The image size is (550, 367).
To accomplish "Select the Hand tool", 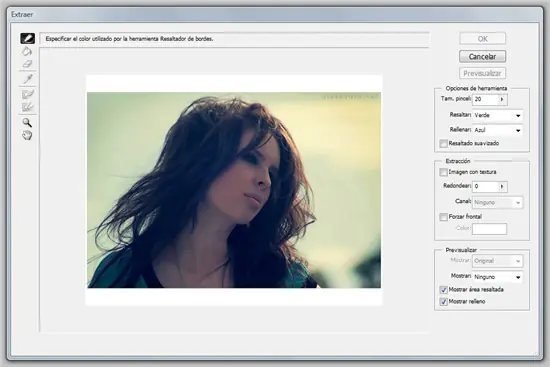I will point(27,135).
